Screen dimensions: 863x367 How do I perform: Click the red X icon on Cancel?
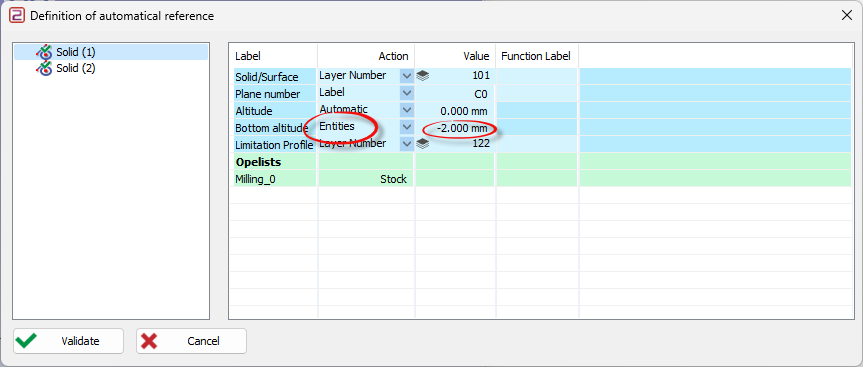point(148,341)
